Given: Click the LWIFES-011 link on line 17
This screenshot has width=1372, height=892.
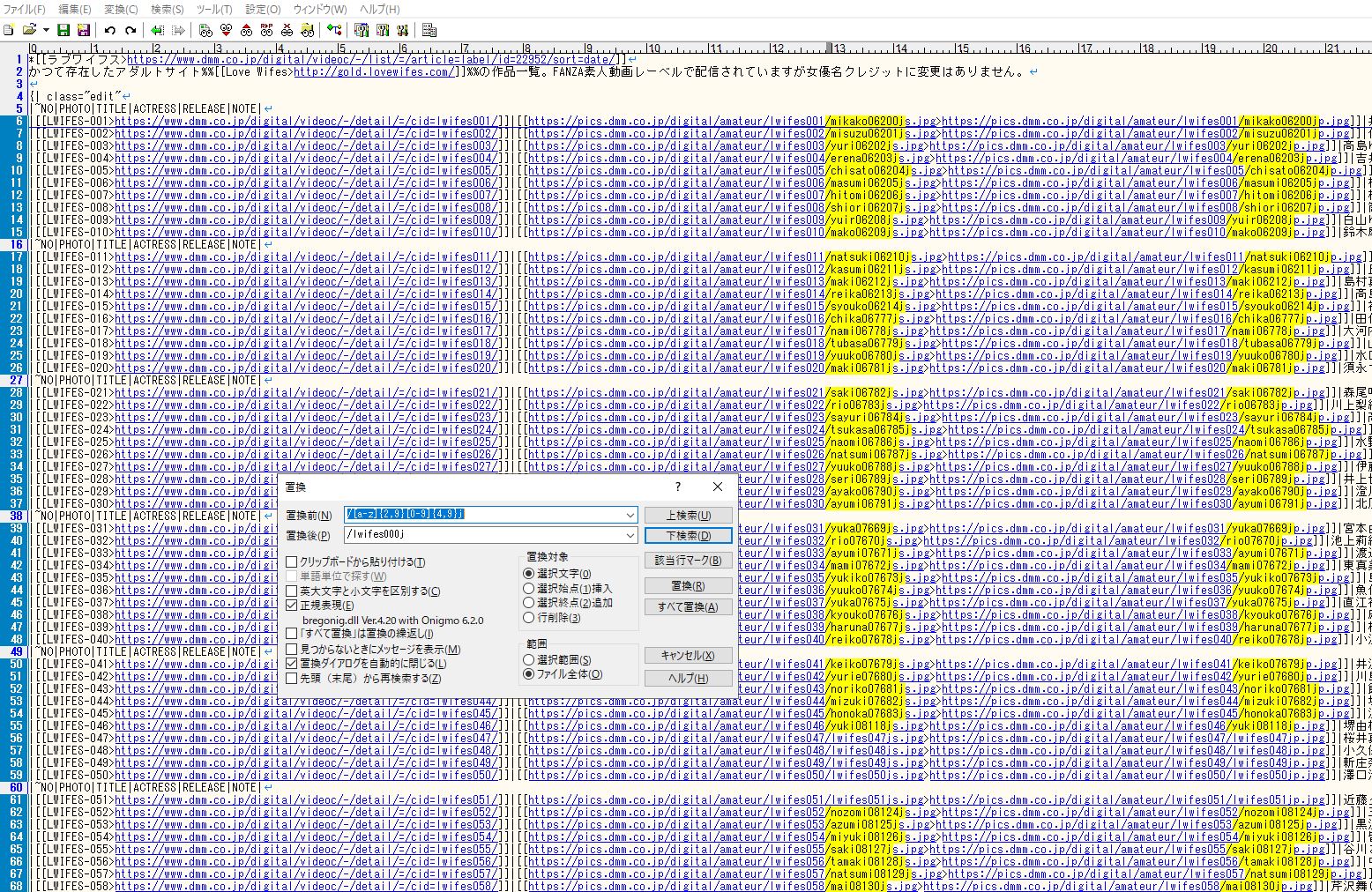Looking at the screenshot, I should click(x=306, y=257).
